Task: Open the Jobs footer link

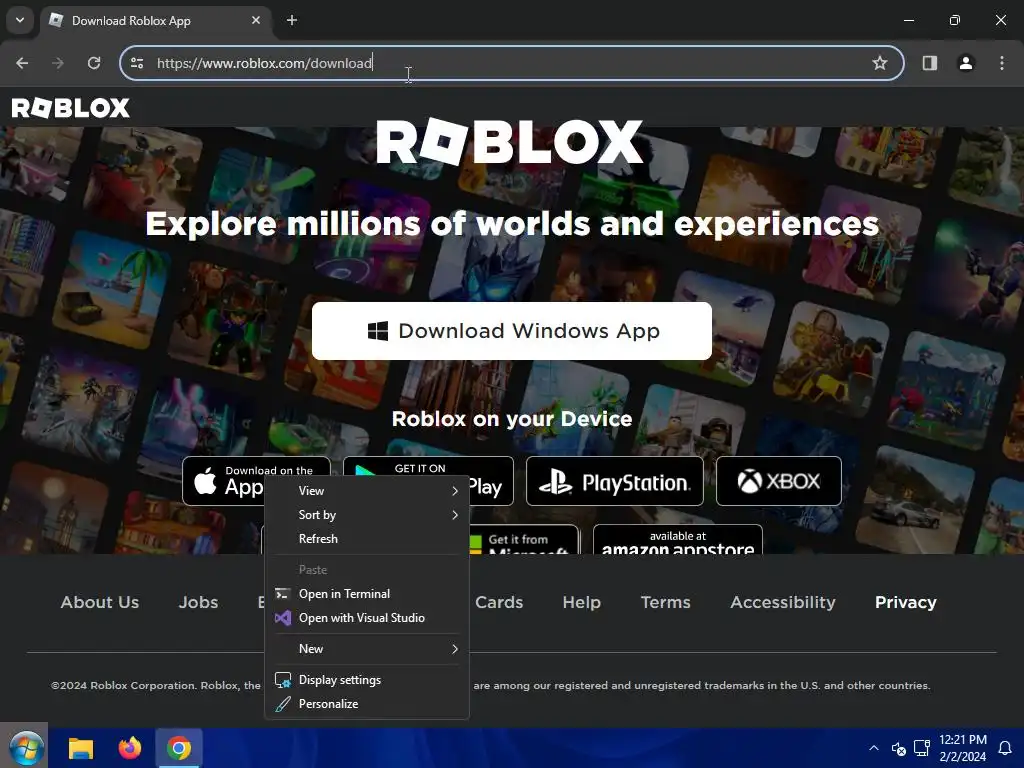Action: pyautogui.click(x=199, y=602)
